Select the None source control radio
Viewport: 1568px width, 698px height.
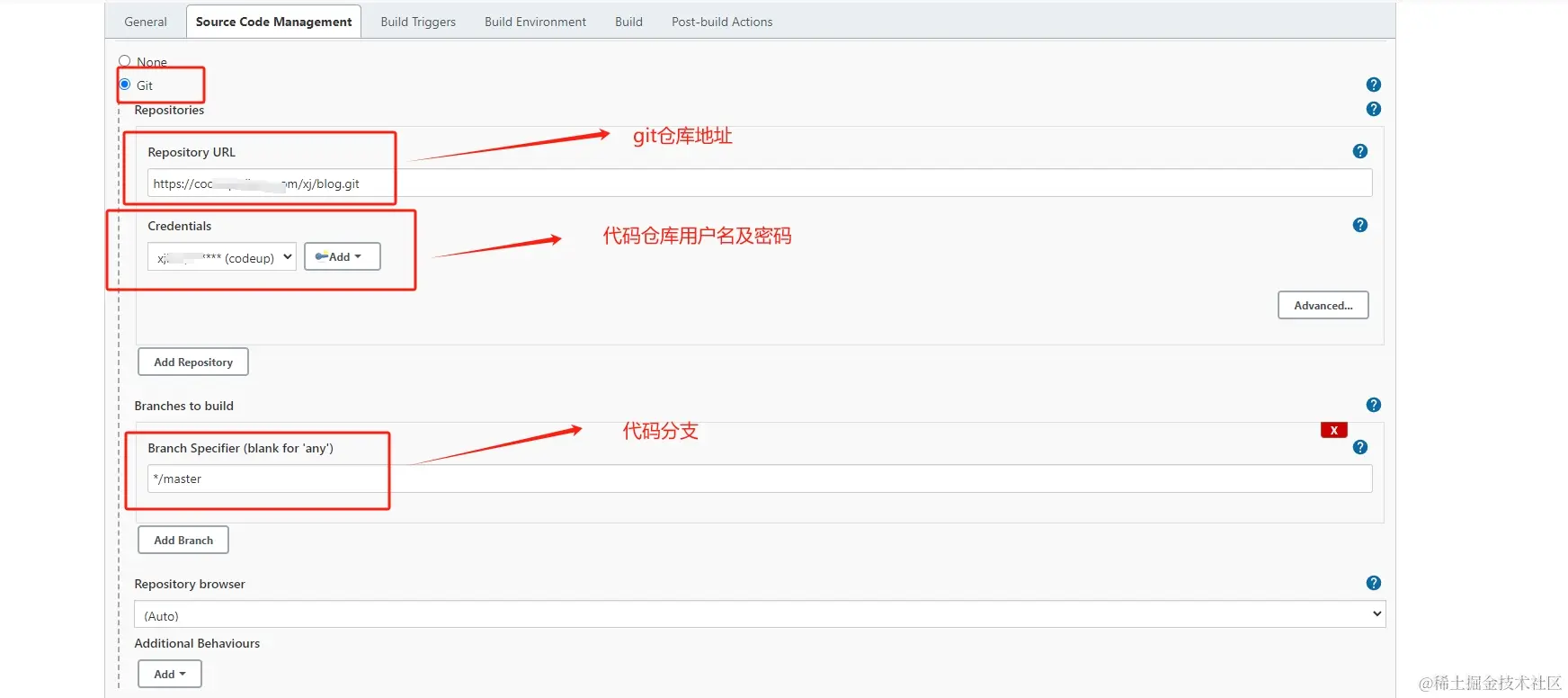[125, 61]
